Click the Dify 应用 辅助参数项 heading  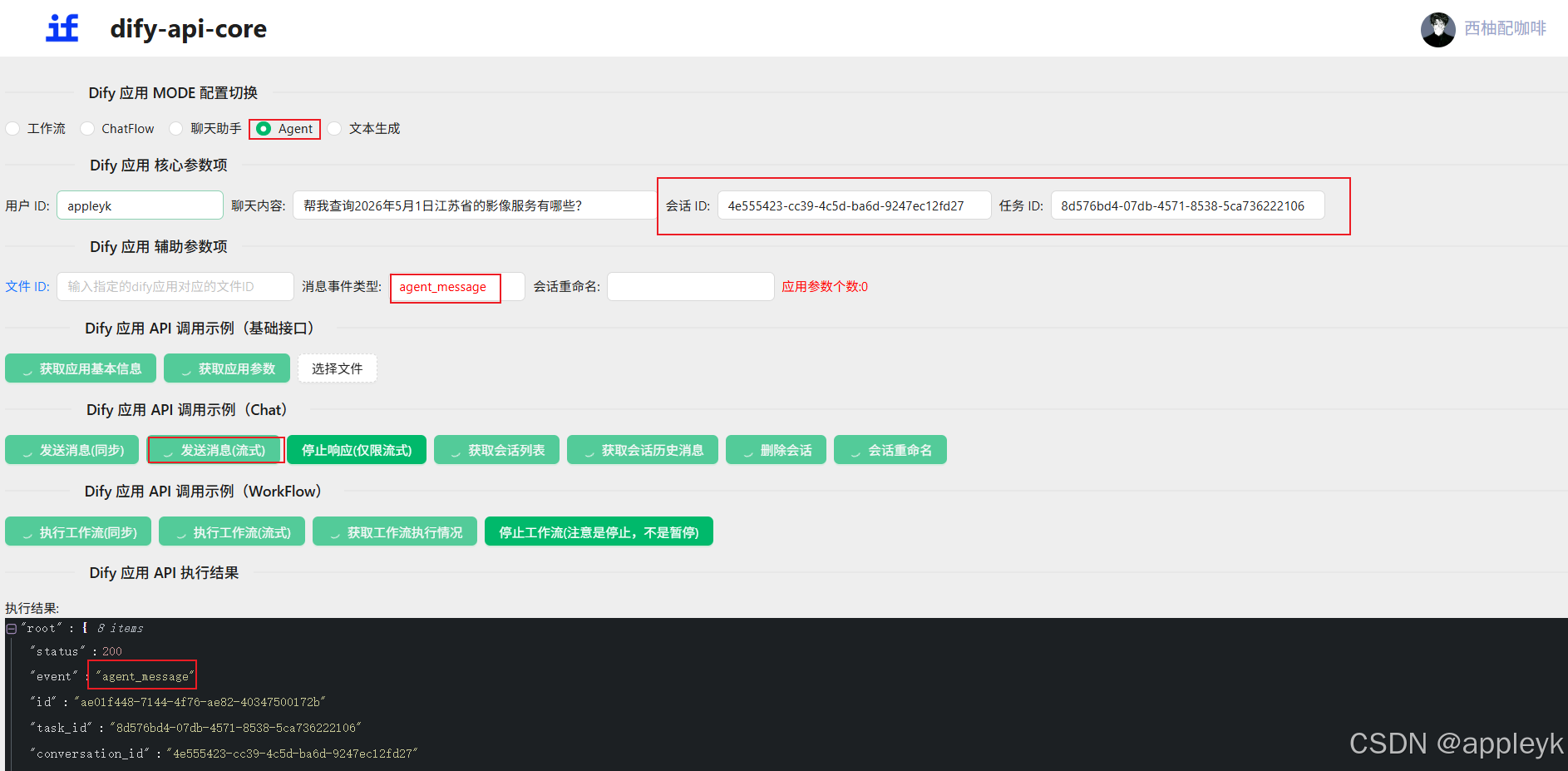[x=159, y=247]
